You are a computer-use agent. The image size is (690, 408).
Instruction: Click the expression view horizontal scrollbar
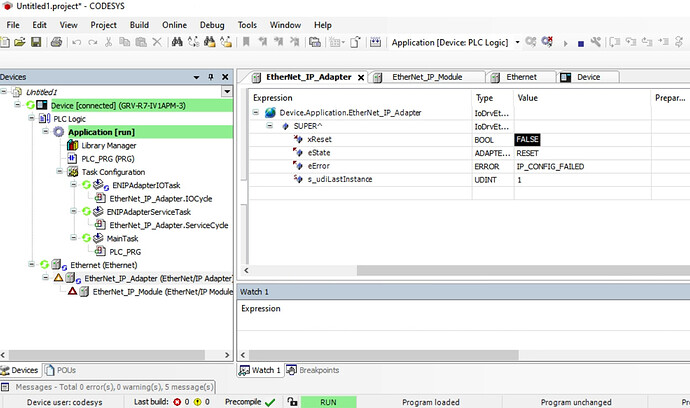(523, 270)
